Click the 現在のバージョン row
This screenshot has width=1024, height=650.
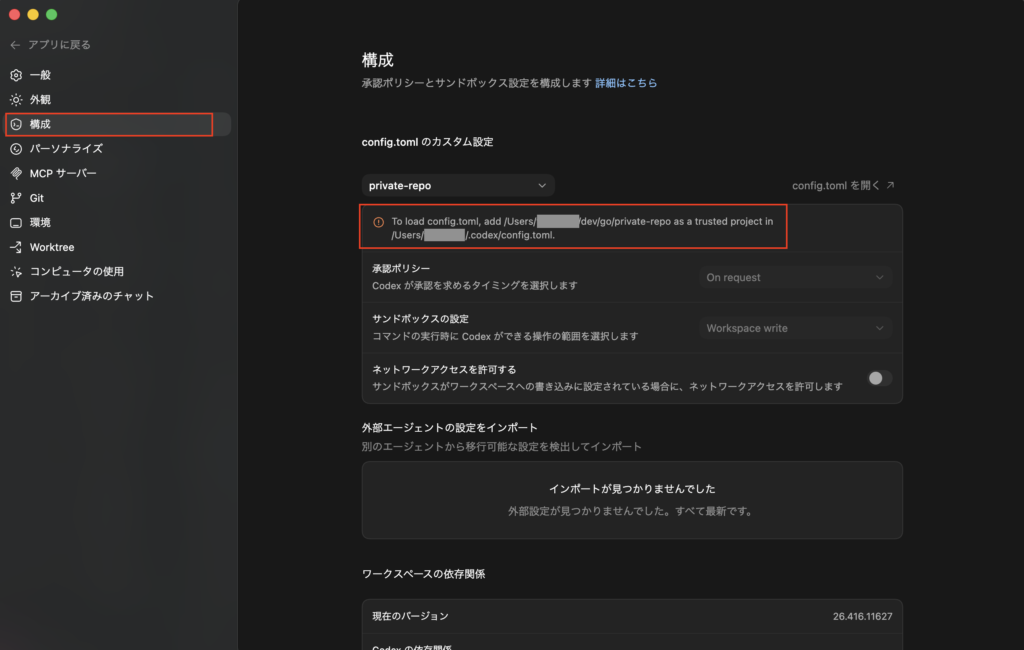coord(632,616)
